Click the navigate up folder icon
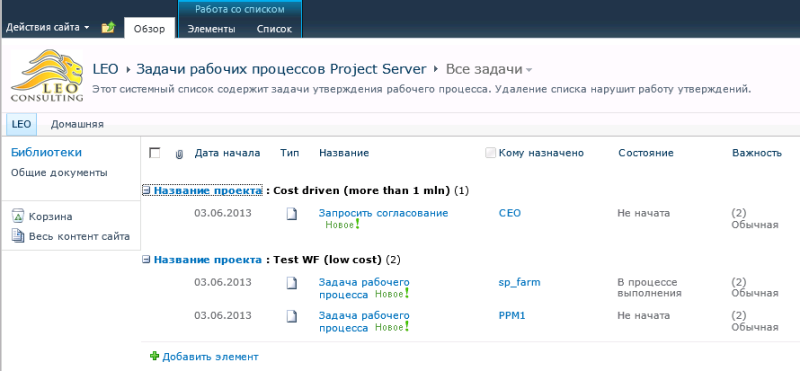This screenshot has width=800, height=371. click(x=108, y=28)
